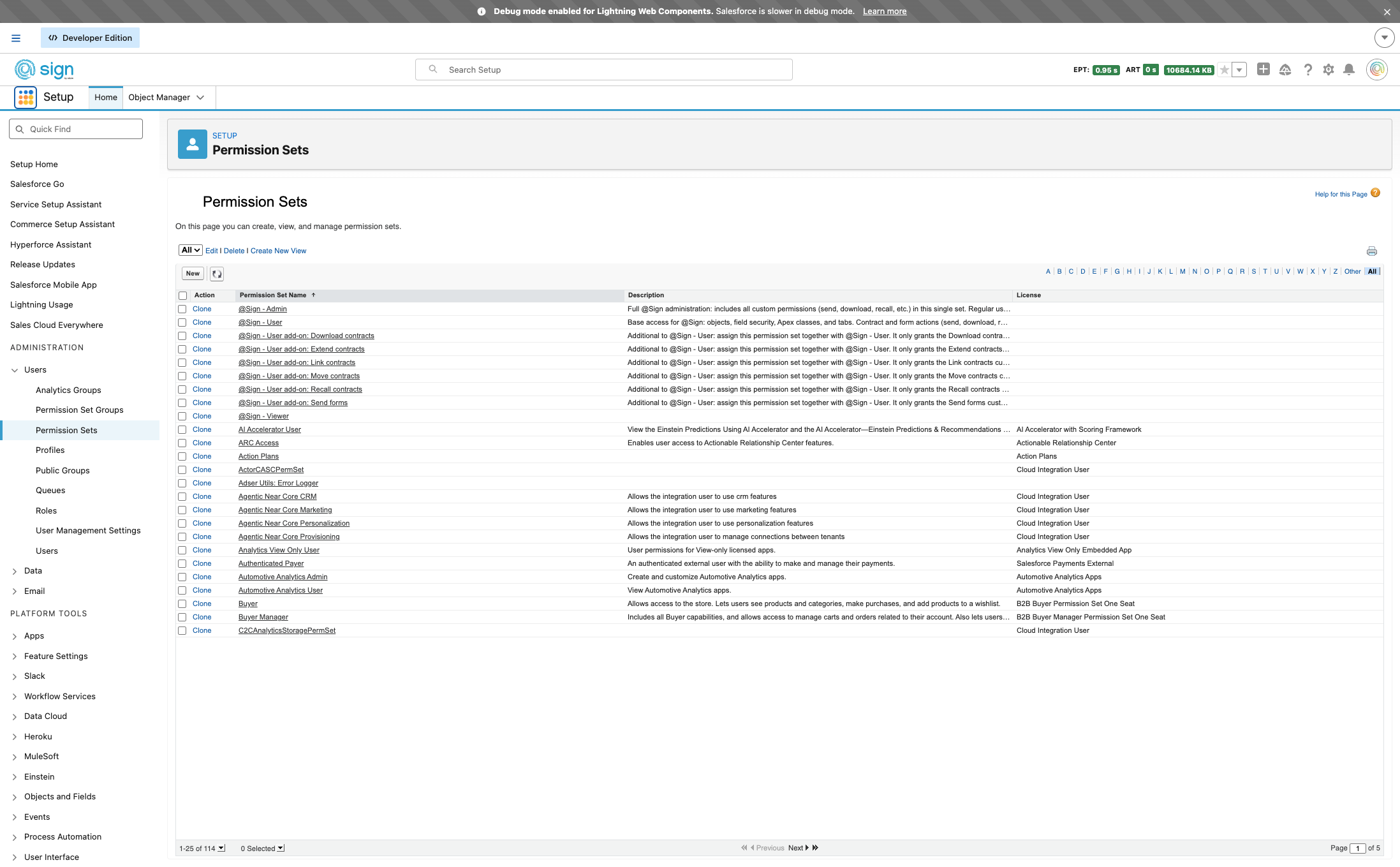Open the App Launcher grid icon

(x=26, y=97)
